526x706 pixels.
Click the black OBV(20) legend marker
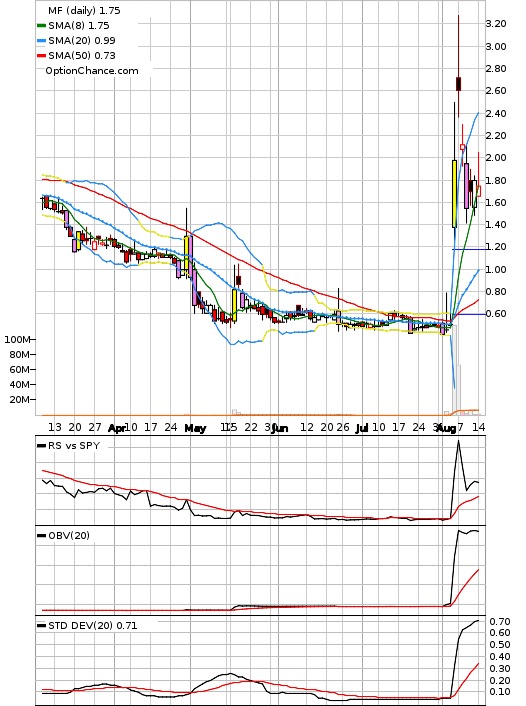tap(41, 536)
